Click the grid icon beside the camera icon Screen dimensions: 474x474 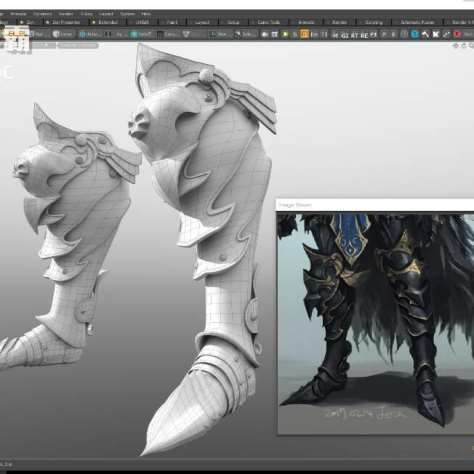275,34
